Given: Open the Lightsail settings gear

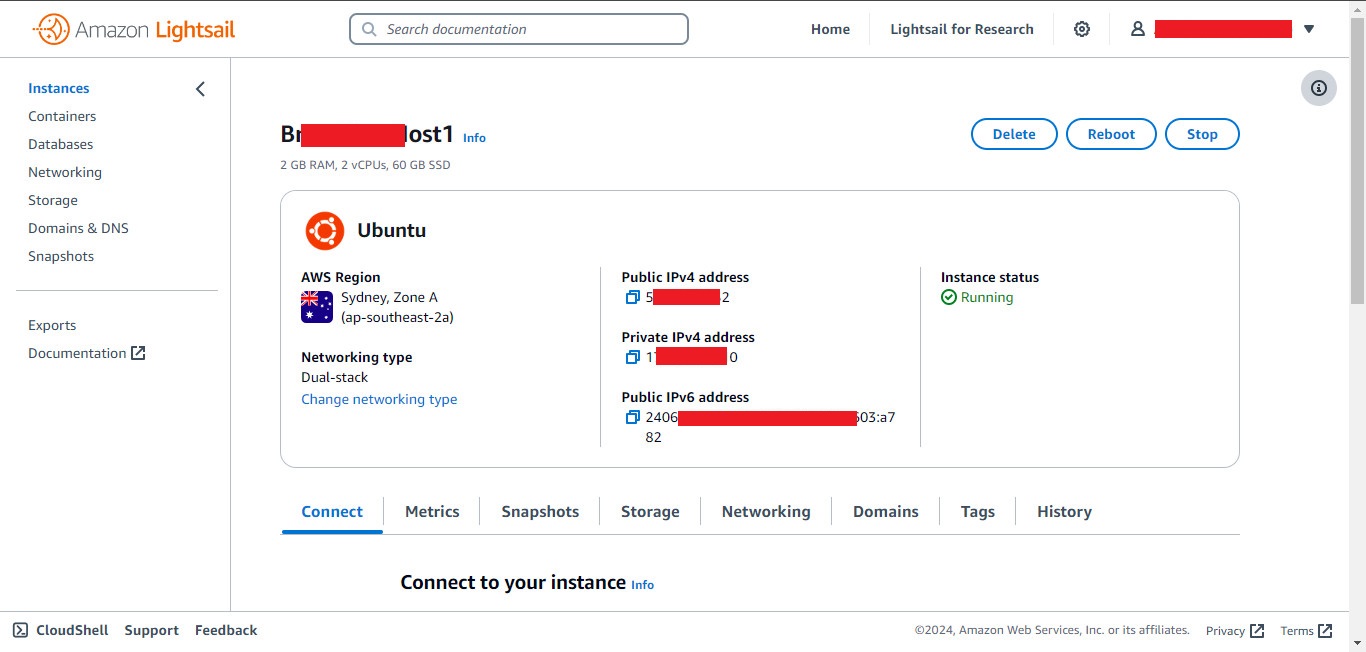Looking at the screenshot, I should pos(1082,29).
